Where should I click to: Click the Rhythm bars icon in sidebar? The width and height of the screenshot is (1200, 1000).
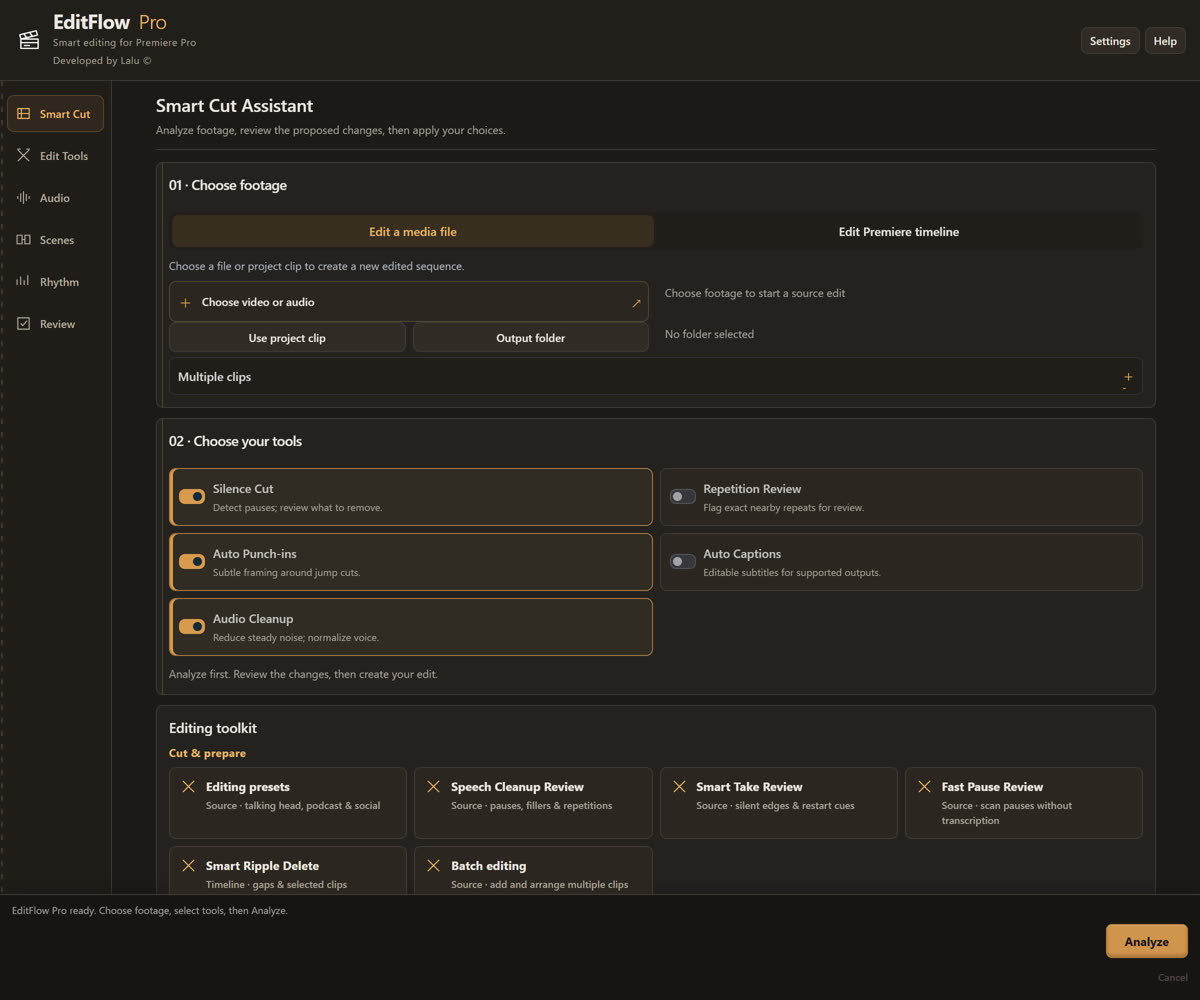point(24,282)
